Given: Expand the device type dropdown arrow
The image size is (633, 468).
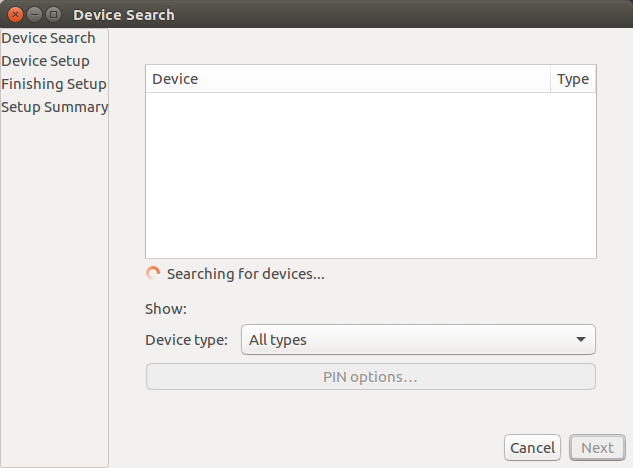Looking at the screenshot, I should [x=581, y=340].
